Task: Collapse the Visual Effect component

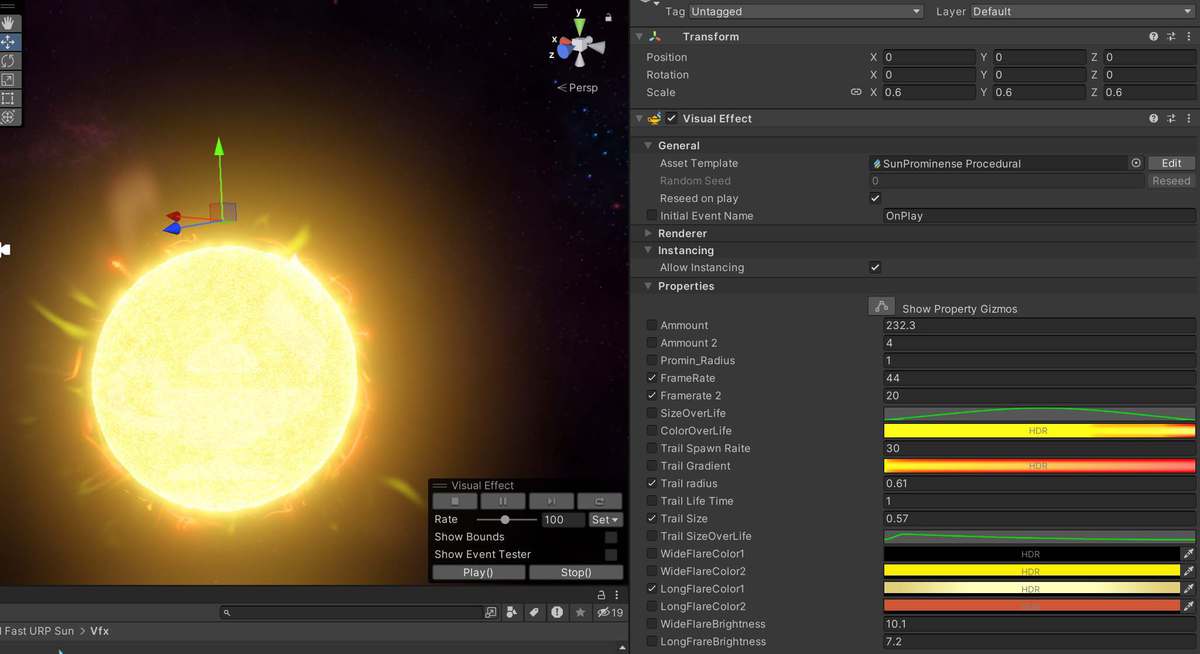Action: 640,119
